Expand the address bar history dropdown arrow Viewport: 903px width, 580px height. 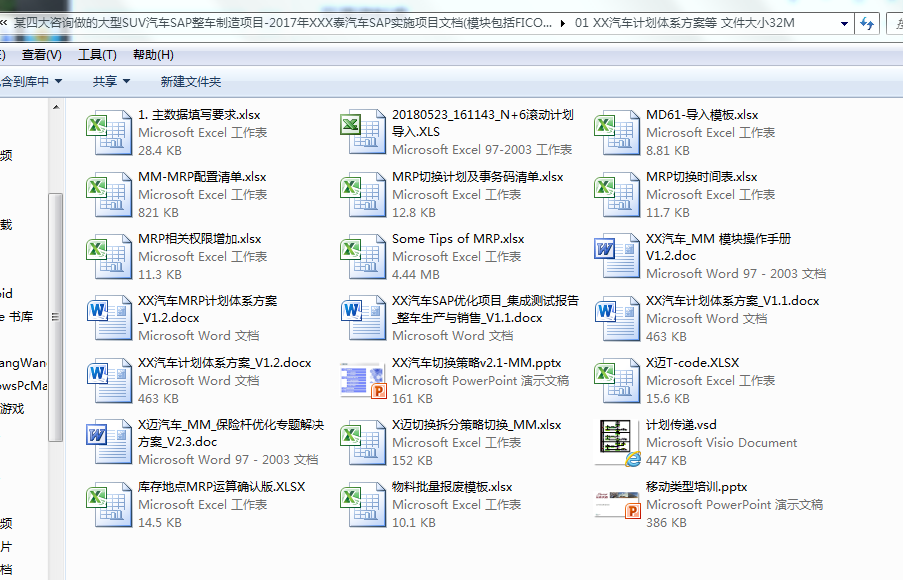tap(843, 22)
